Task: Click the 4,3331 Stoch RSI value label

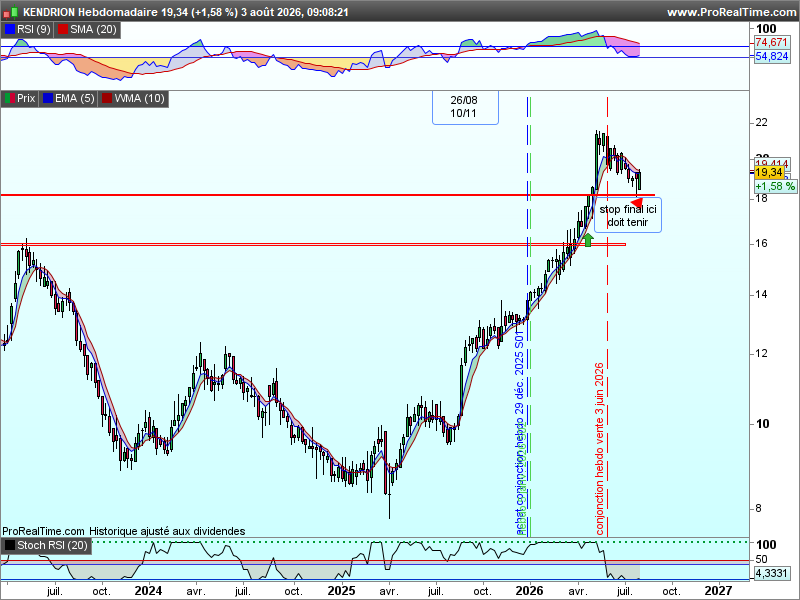Action: (x=771, y=573)
